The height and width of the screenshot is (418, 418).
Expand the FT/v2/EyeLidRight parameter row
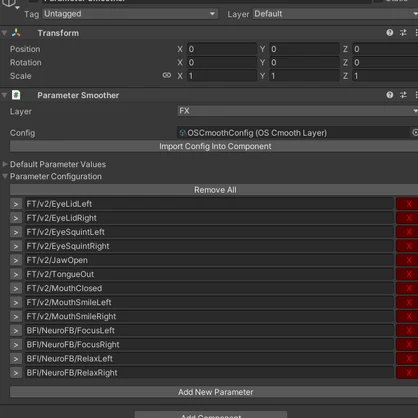(x=16, y=218)
